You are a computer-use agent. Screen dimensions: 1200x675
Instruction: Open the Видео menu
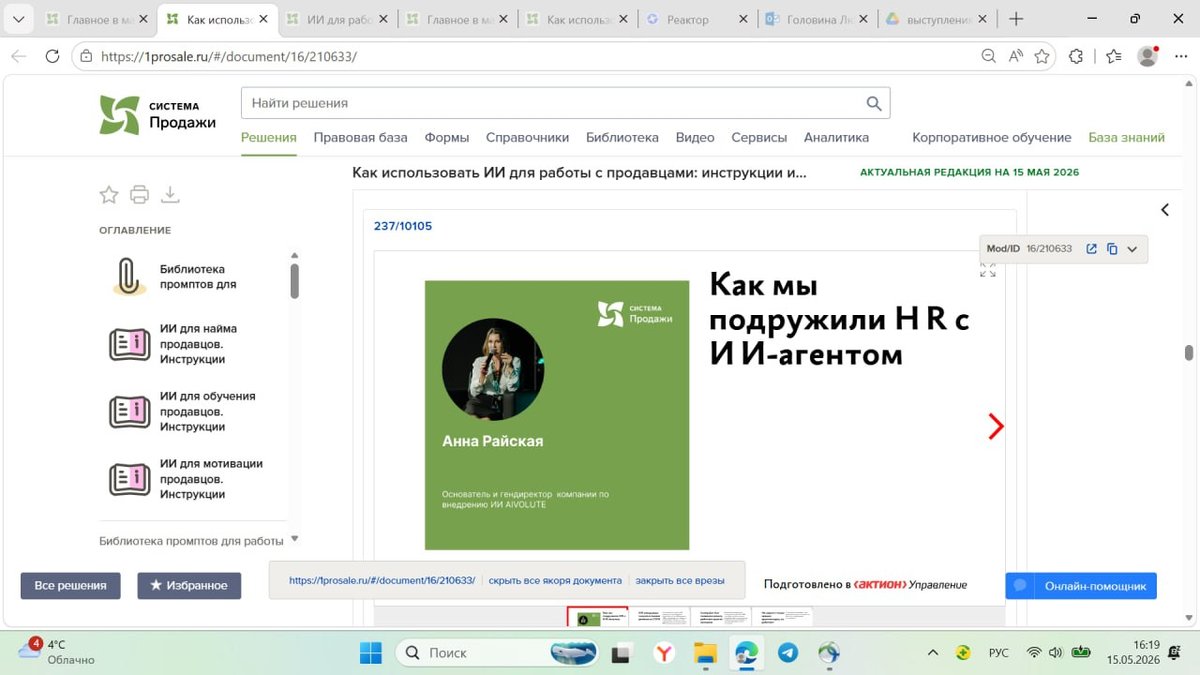pyautogui.click(x=695, y=138)
